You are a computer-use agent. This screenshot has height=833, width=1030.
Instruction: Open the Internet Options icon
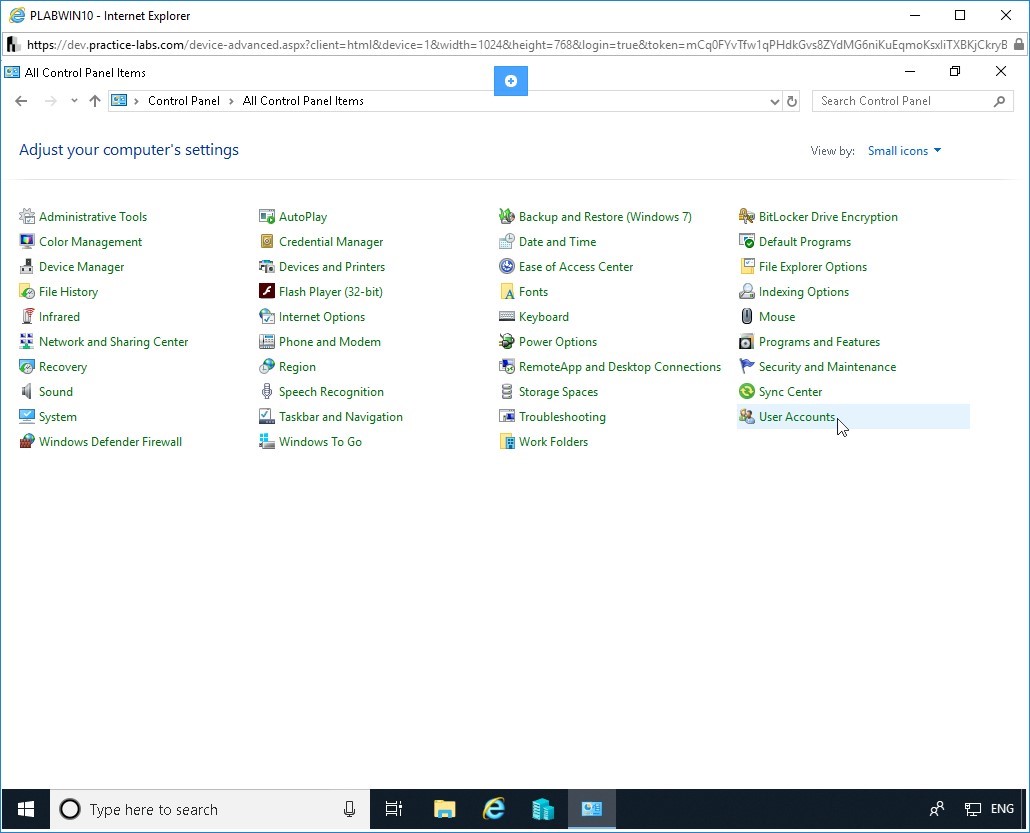tap(267, 316)
